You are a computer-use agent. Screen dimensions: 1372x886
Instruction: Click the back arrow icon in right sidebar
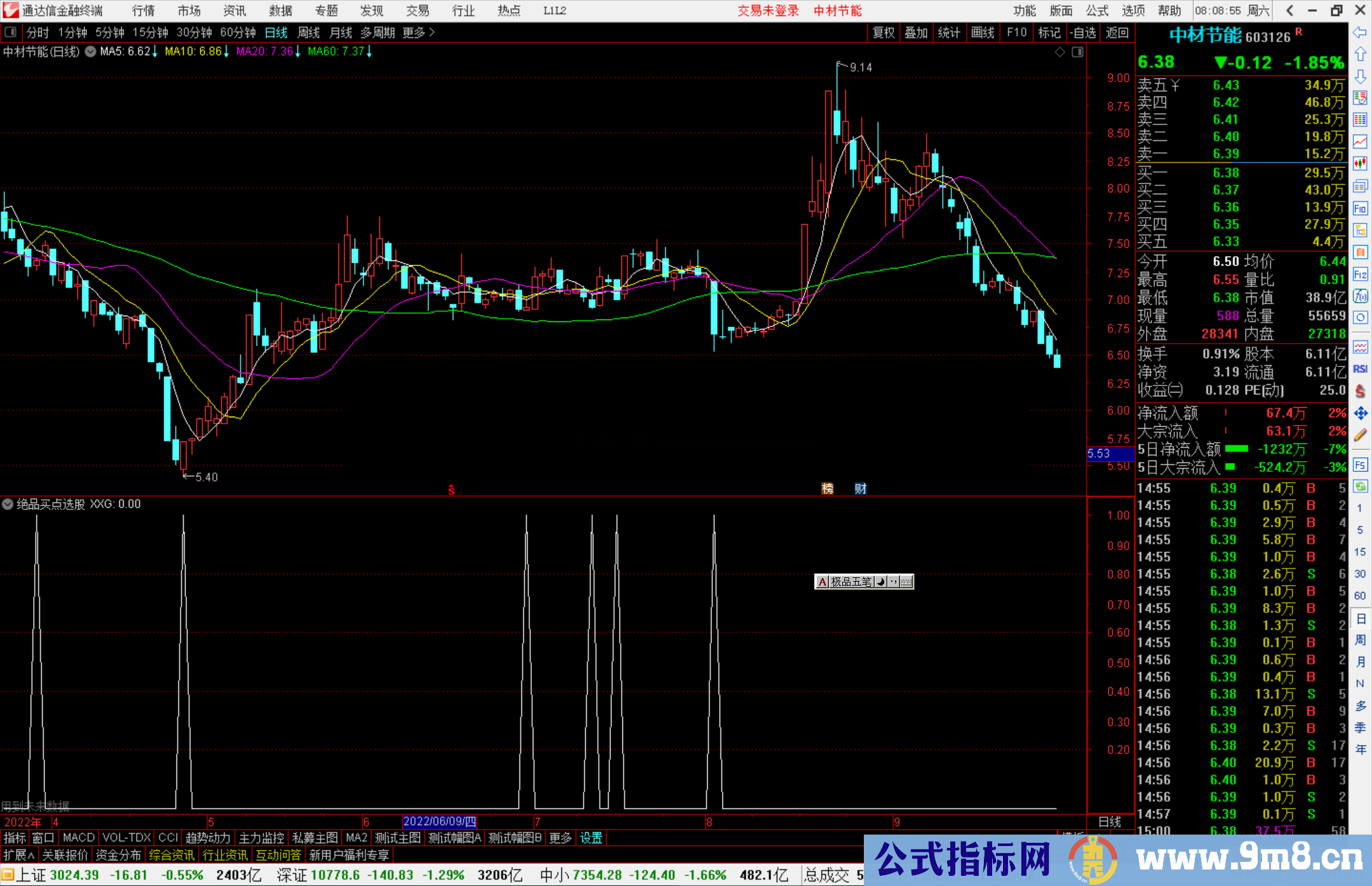1360,32
